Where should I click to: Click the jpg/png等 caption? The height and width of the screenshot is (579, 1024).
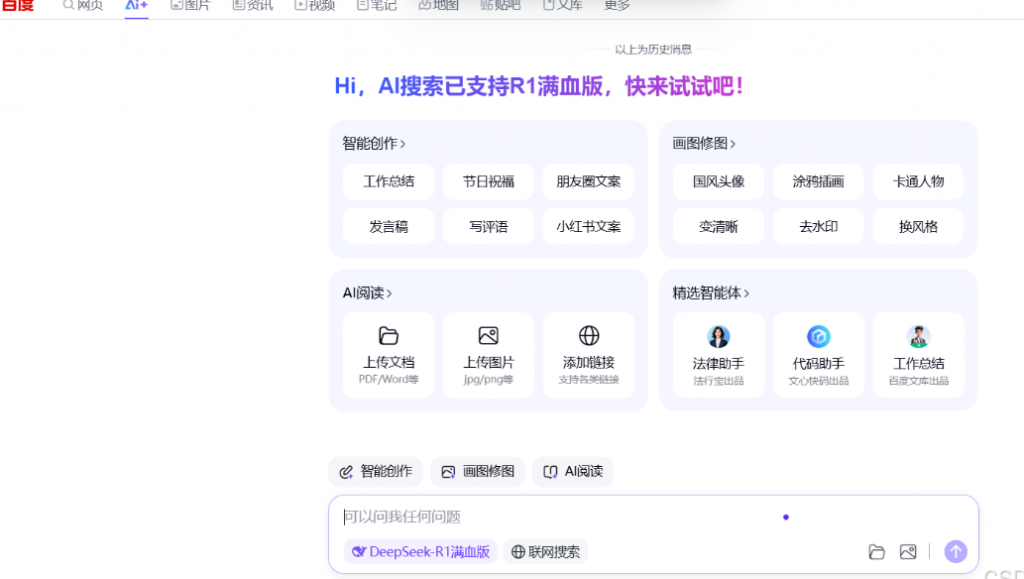[488, 379]
